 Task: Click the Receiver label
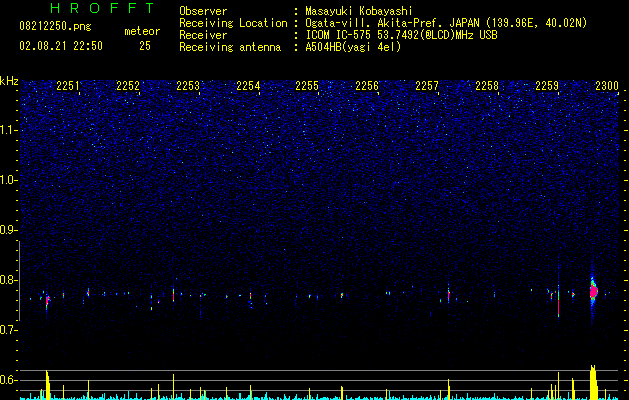coord(203,35)
